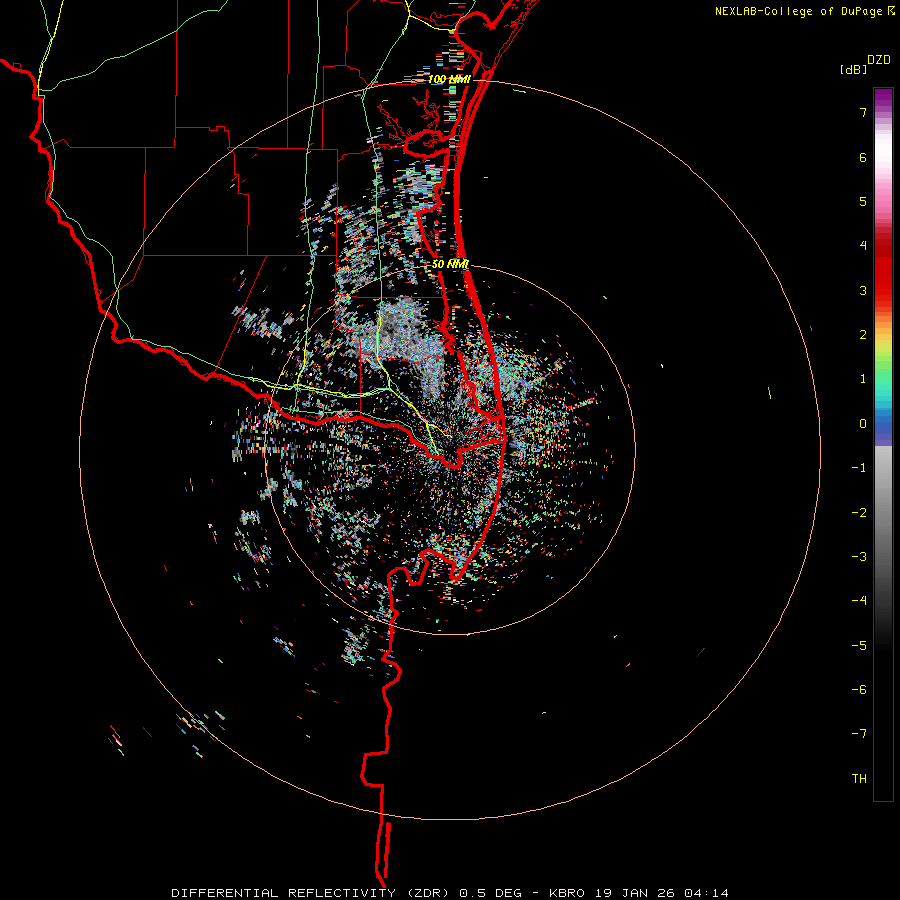
Task: Click the NEXLAB-College of DuPage watermark text
Action: pyautogui.click(x=804, y=11)
